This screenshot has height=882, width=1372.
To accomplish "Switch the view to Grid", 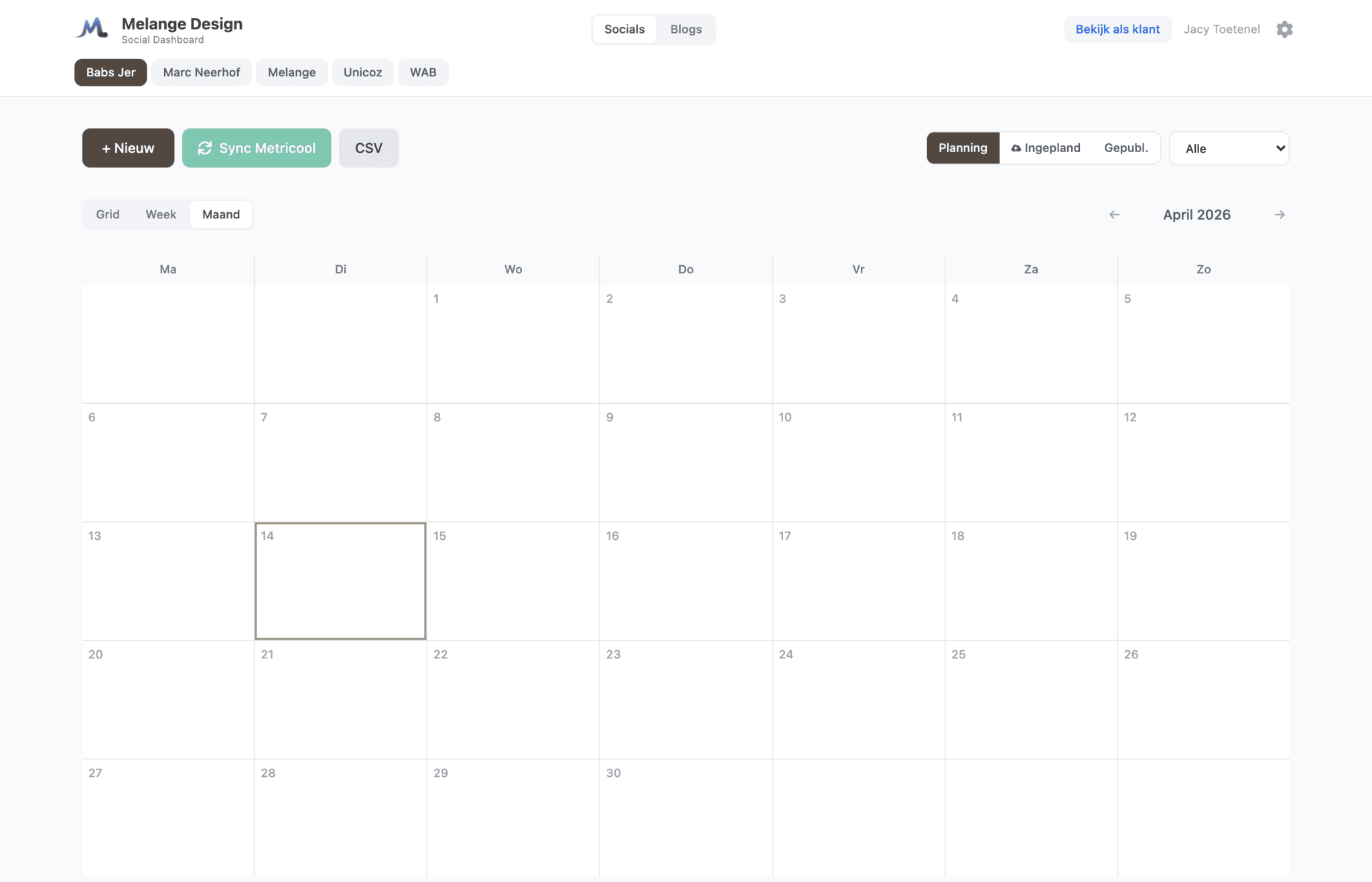I will 108,214.
